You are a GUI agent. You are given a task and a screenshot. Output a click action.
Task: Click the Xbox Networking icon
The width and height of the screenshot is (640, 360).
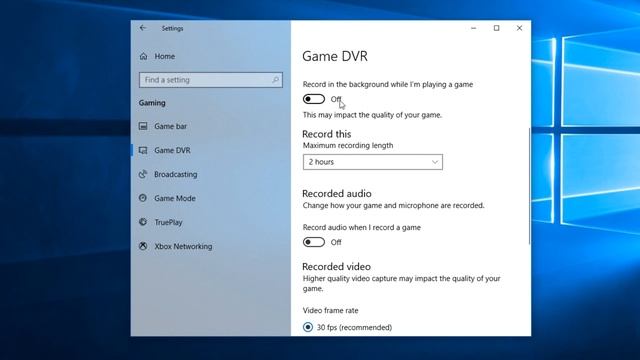(143, 246)
